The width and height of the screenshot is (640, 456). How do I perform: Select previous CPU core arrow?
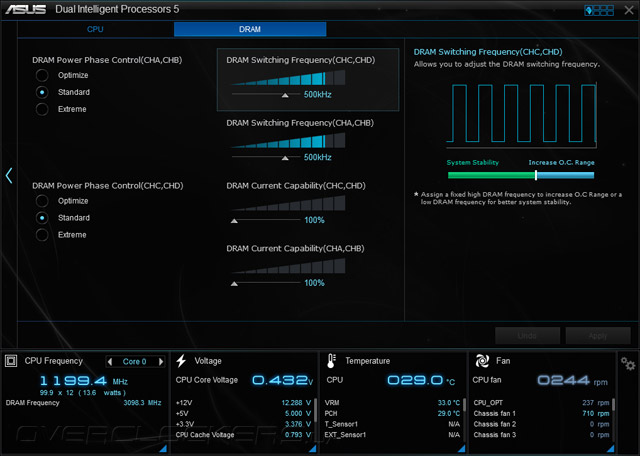[110, 362]
